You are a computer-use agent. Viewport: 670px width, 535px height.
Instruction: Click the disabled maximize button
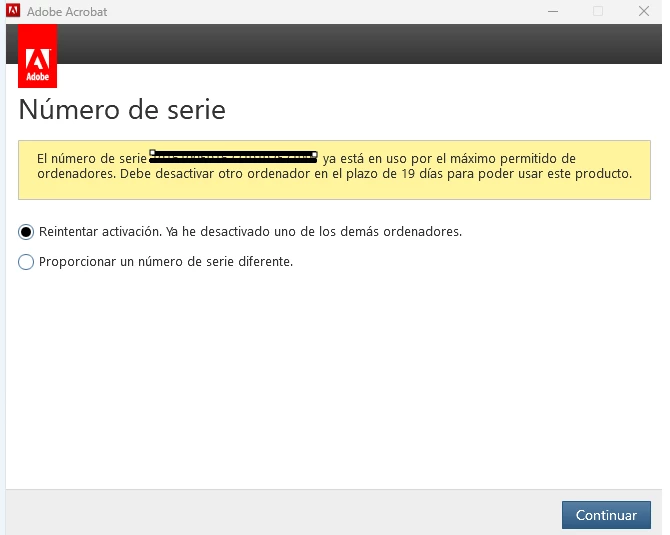[x=598, y=11]
